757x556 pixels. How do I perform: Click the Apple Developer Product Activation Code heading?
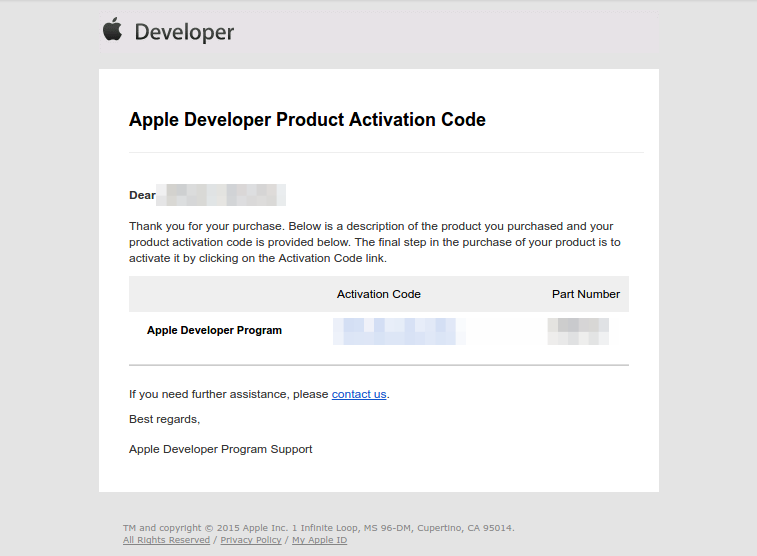307,120
